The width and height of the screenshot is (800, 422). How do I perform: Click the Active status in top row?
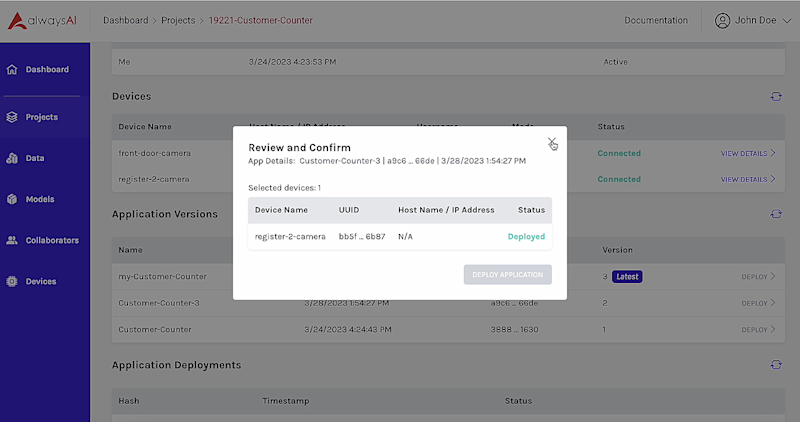(615, 62)
